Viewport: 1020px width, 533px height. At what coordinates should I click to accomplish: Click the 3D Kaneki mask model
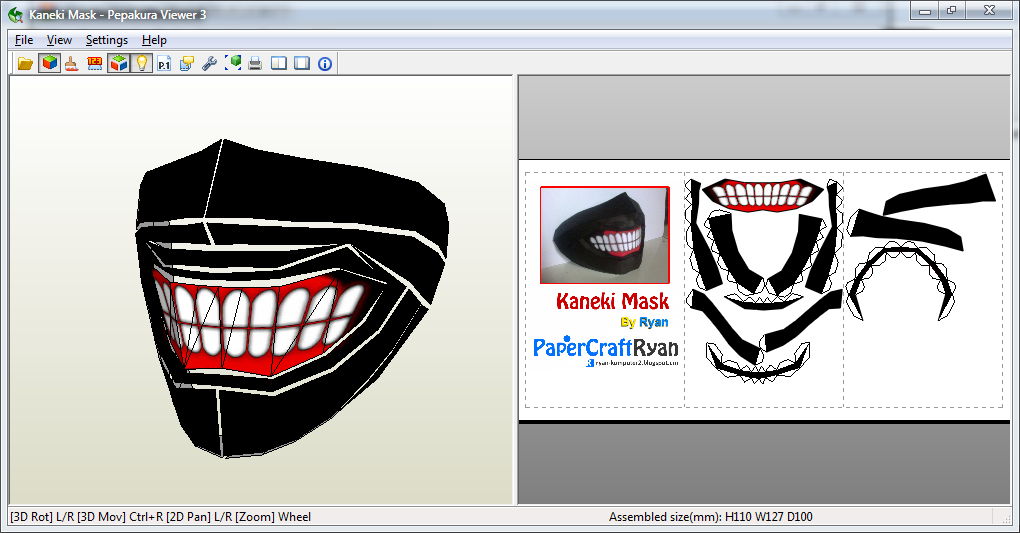click(293, 299)
